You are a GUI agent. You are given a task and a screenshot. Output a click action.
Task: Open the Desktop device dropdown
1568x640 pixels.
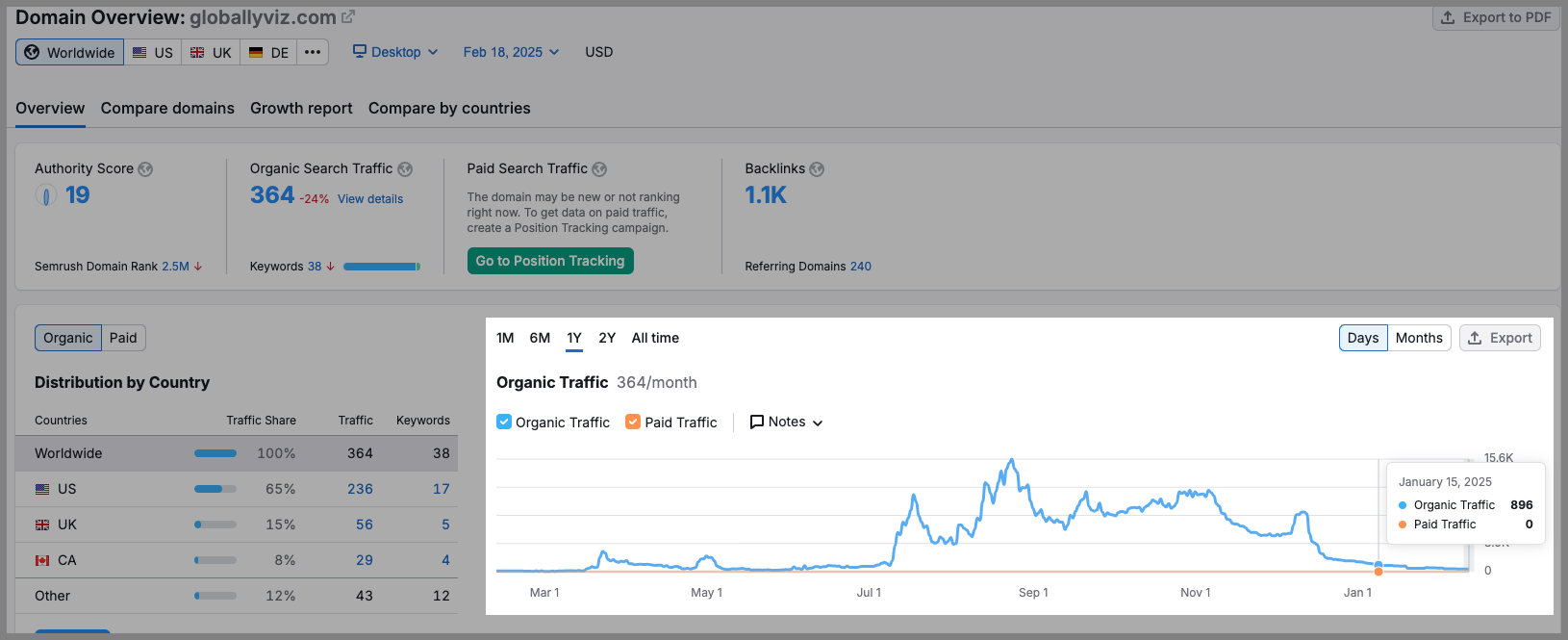395,52
